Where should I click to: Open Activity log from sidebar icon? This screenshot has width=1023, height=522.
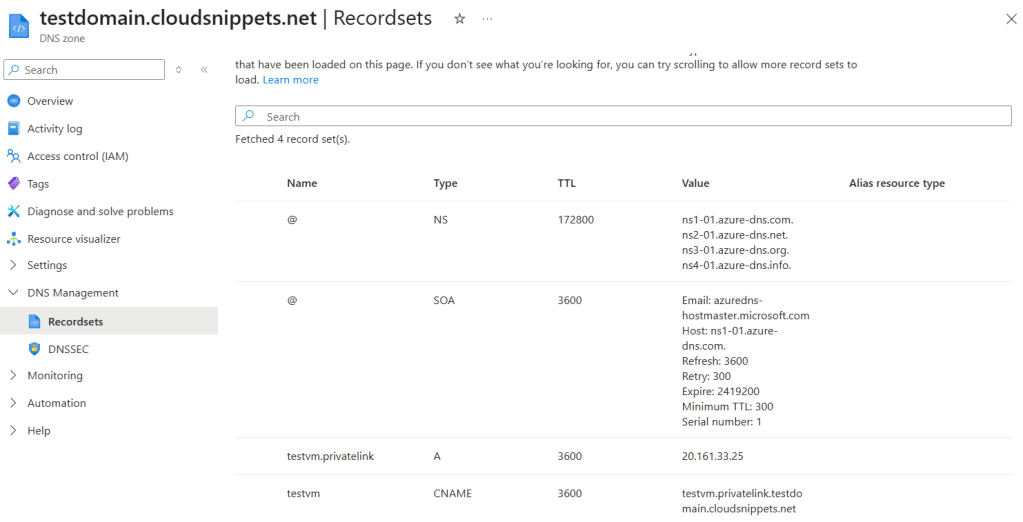[13, 129]
